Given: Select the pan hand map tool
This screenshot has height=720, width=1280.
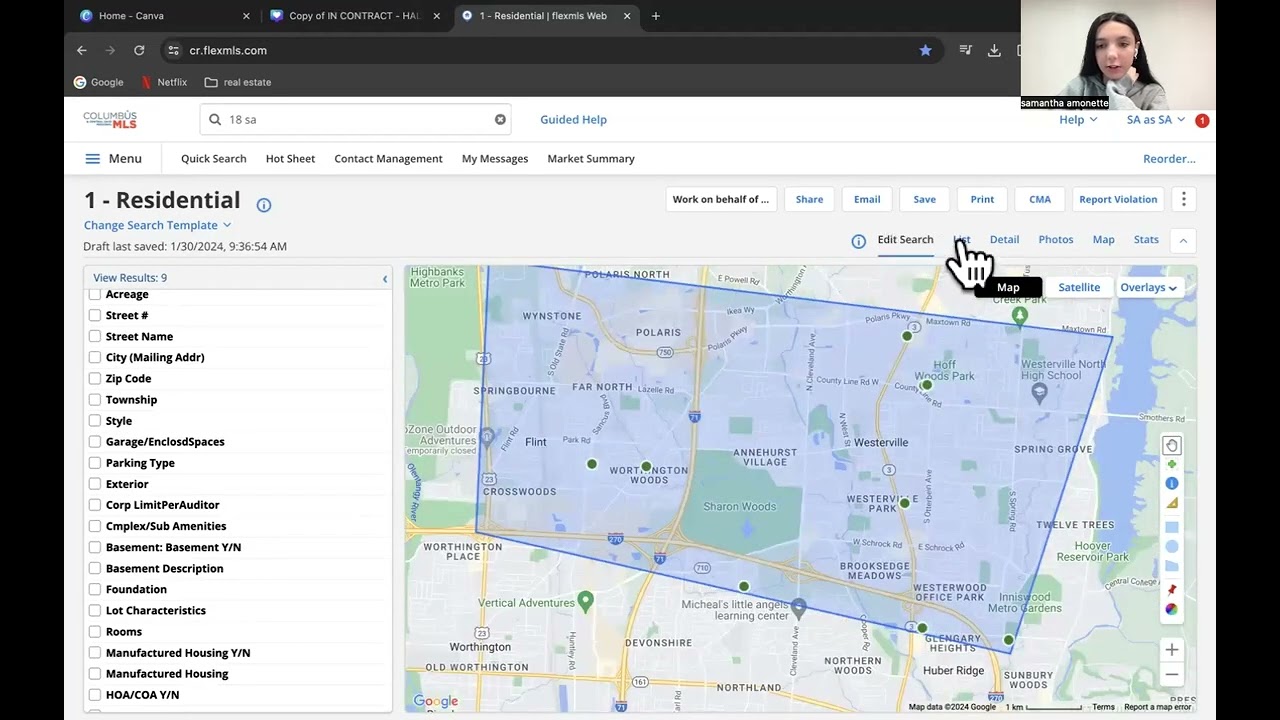Looking at the screenshot, I should [x=1171, y=446].
